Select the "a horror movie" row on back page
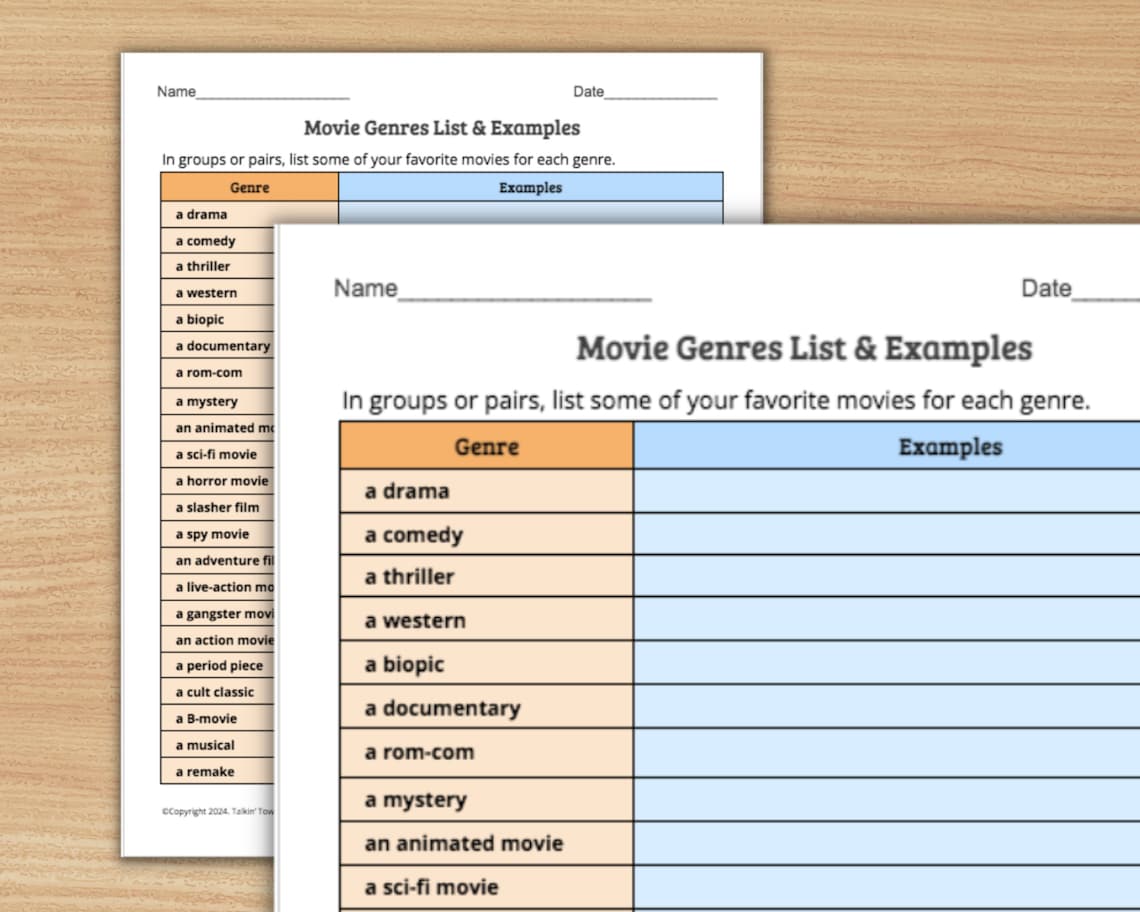1140x912 pixels. [x=218, y=481]
